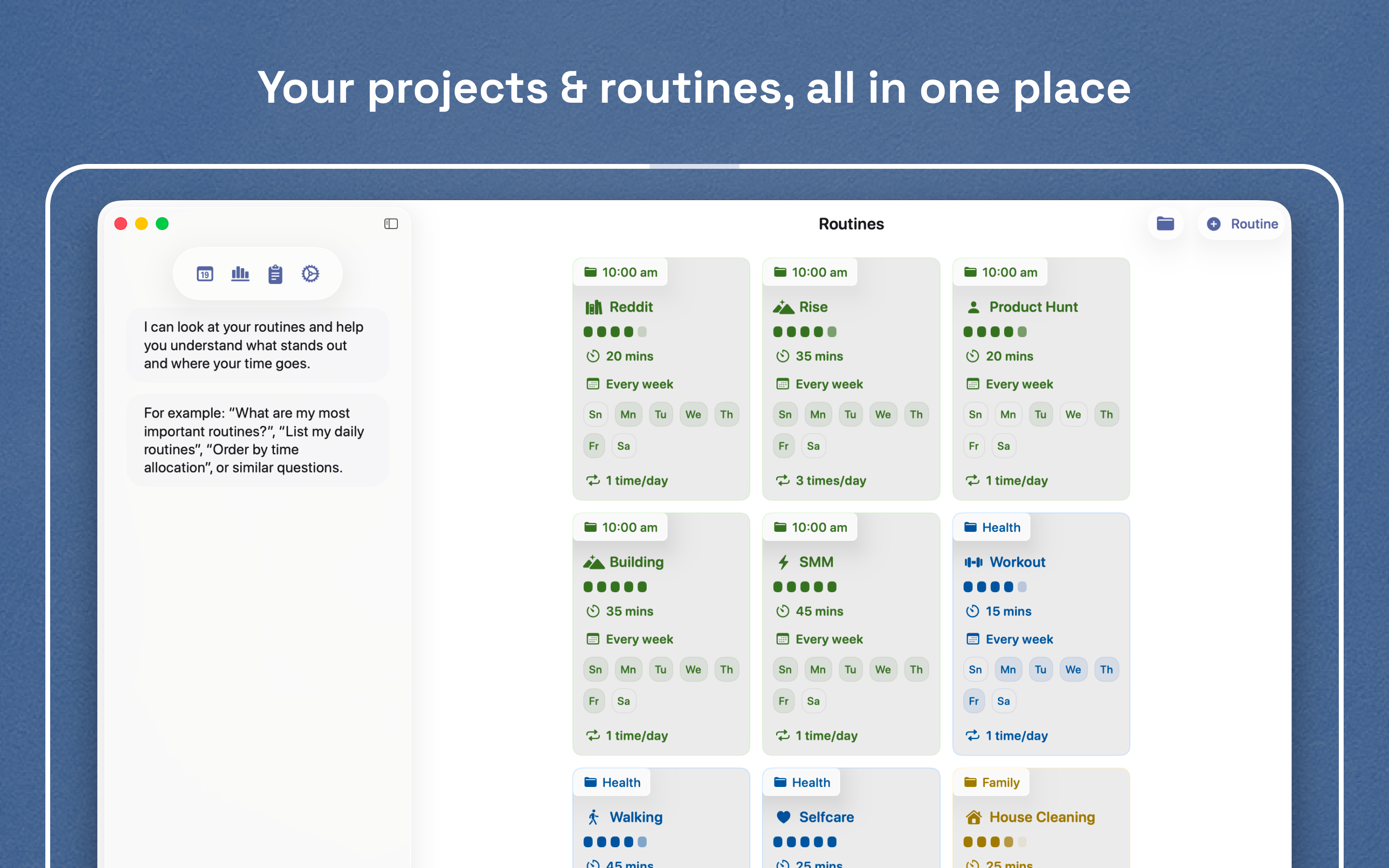Select the Health tag on Walking card
1389x868 pixels.
[612, 782]
